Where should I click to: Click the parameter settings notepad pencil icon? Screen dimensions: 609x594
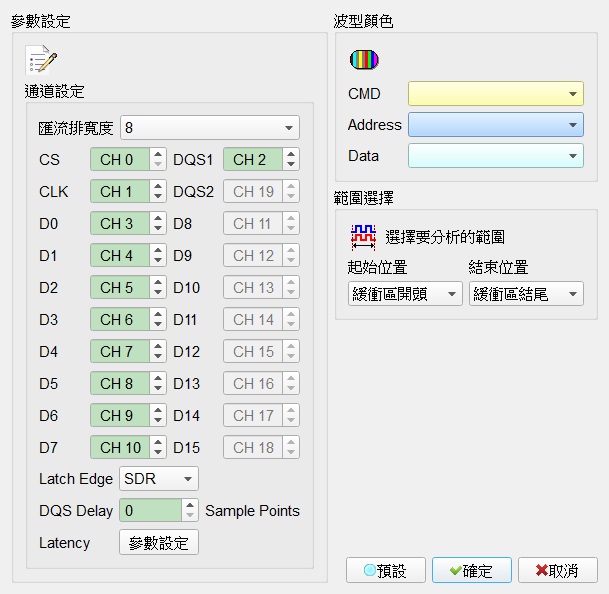[41, 60]
